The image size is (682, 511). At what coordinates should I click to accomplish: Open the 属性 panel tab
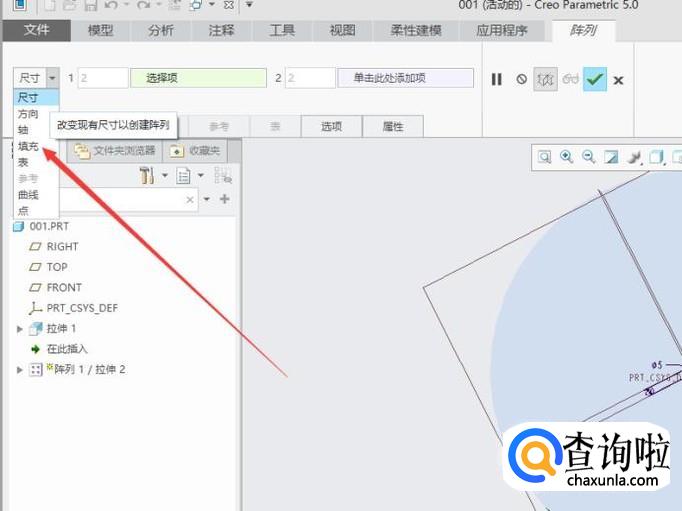point(393,127)
